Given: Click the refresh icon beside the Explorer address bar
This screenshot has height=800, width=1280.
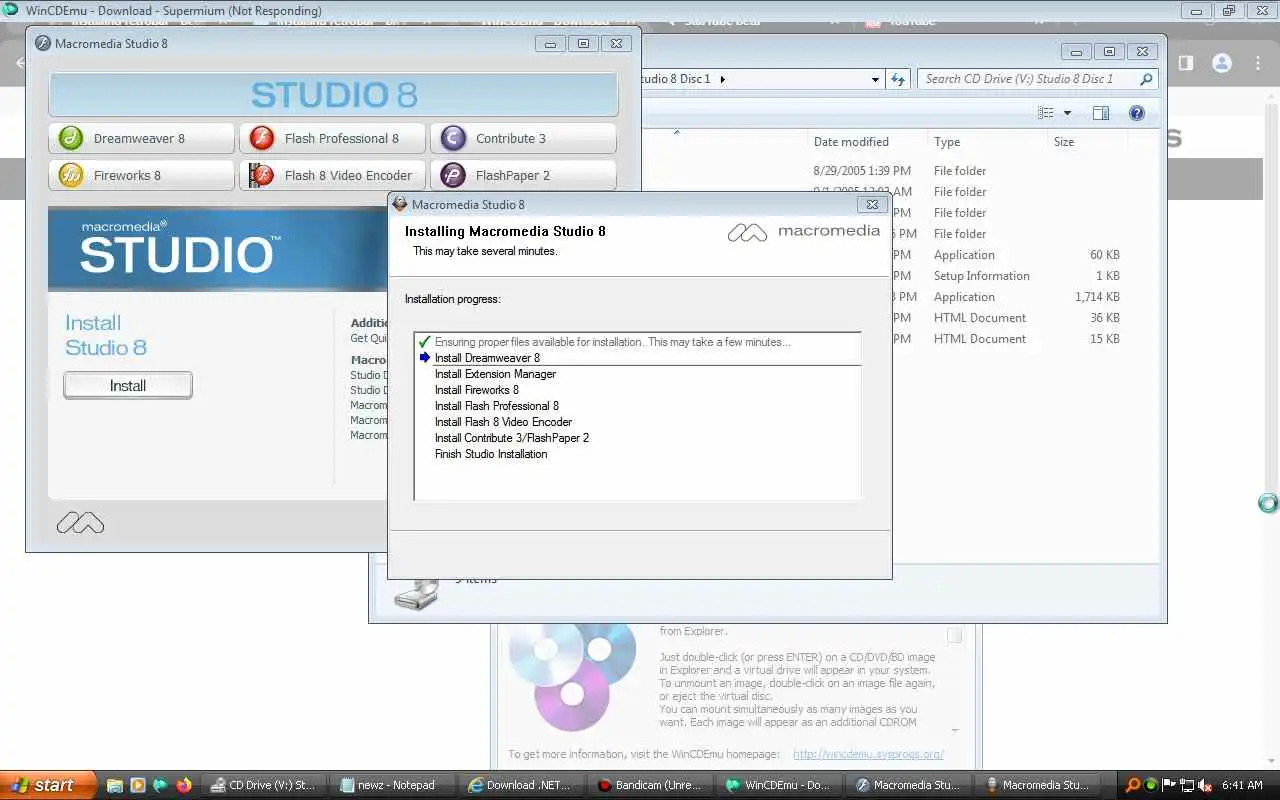Looking at the screenshot, I should point(898,79).
